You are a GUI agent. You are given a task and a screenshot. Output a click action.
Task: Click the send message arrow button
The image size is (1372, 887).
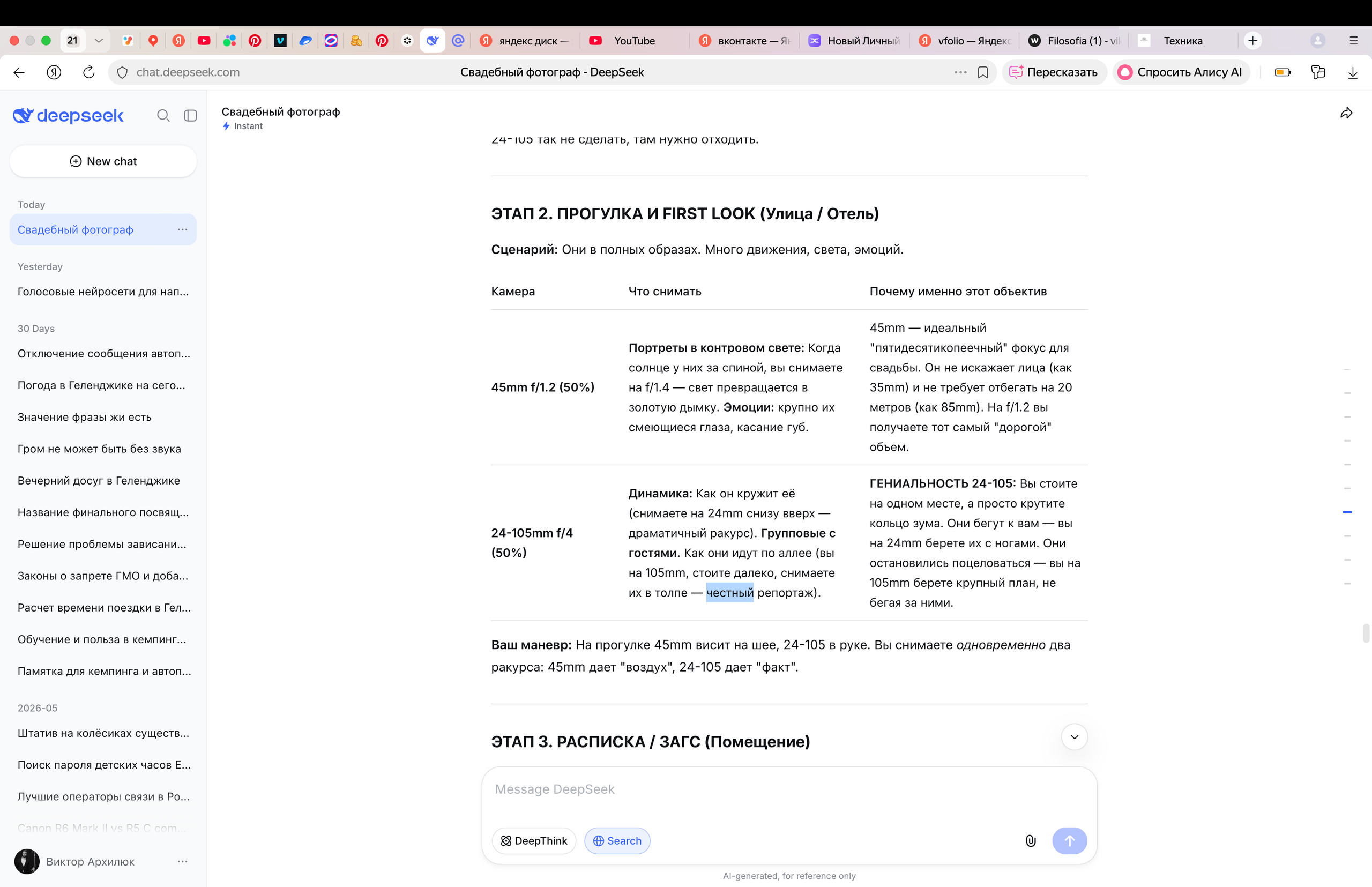tap(1070, 841)
